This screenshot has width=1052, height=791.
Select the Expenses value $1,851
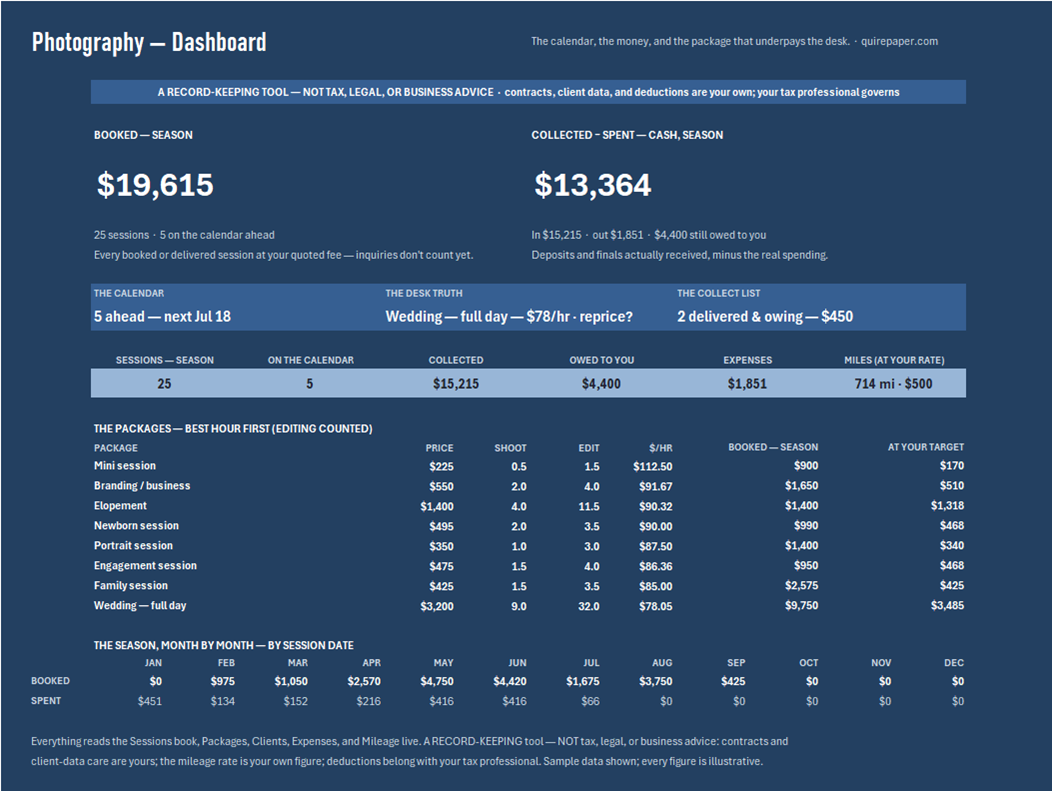pos(747,384)
